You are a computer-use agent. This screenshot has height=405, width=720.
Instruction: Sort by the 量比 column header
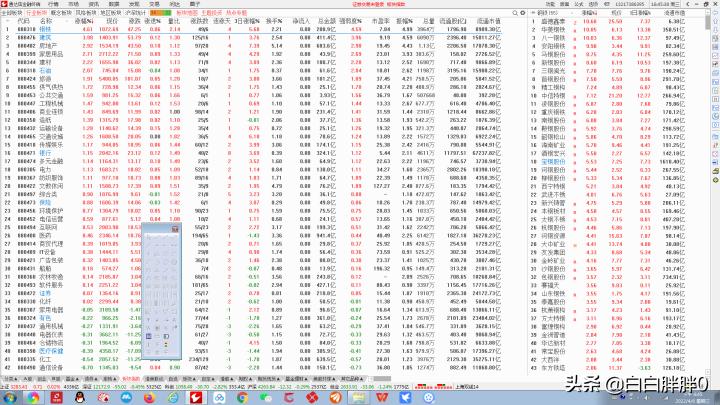coord(174,21)
